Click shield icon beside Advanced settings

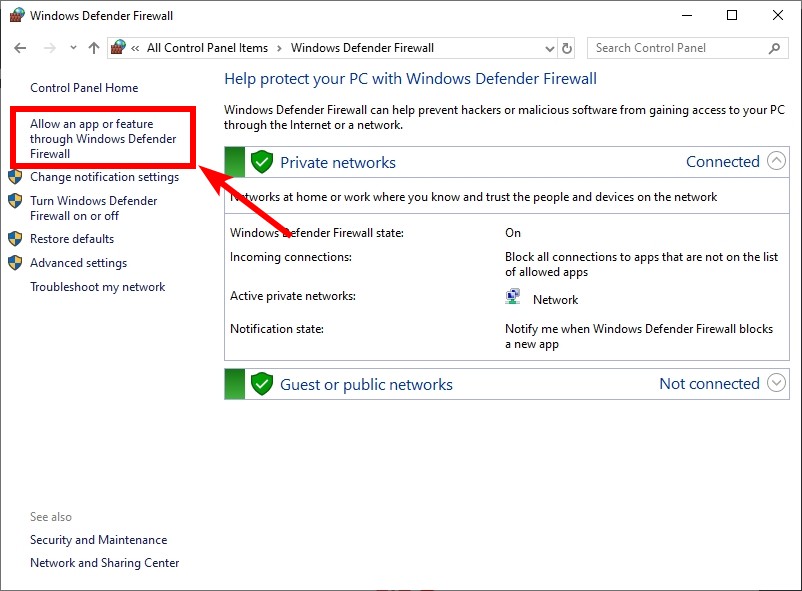[x=15, y=262]
